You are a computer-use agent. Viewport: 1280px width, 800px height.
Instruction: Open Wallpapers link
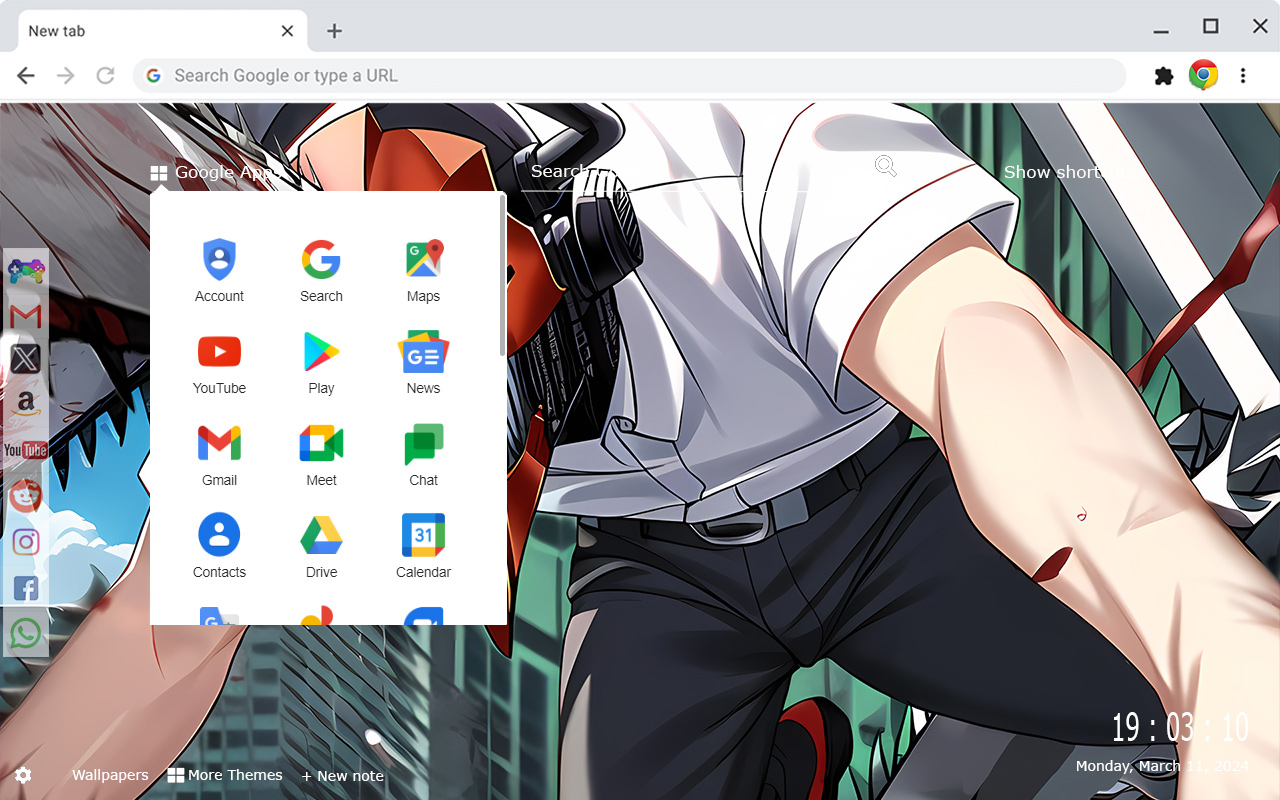pyautogui.click(x=110, y=775)
